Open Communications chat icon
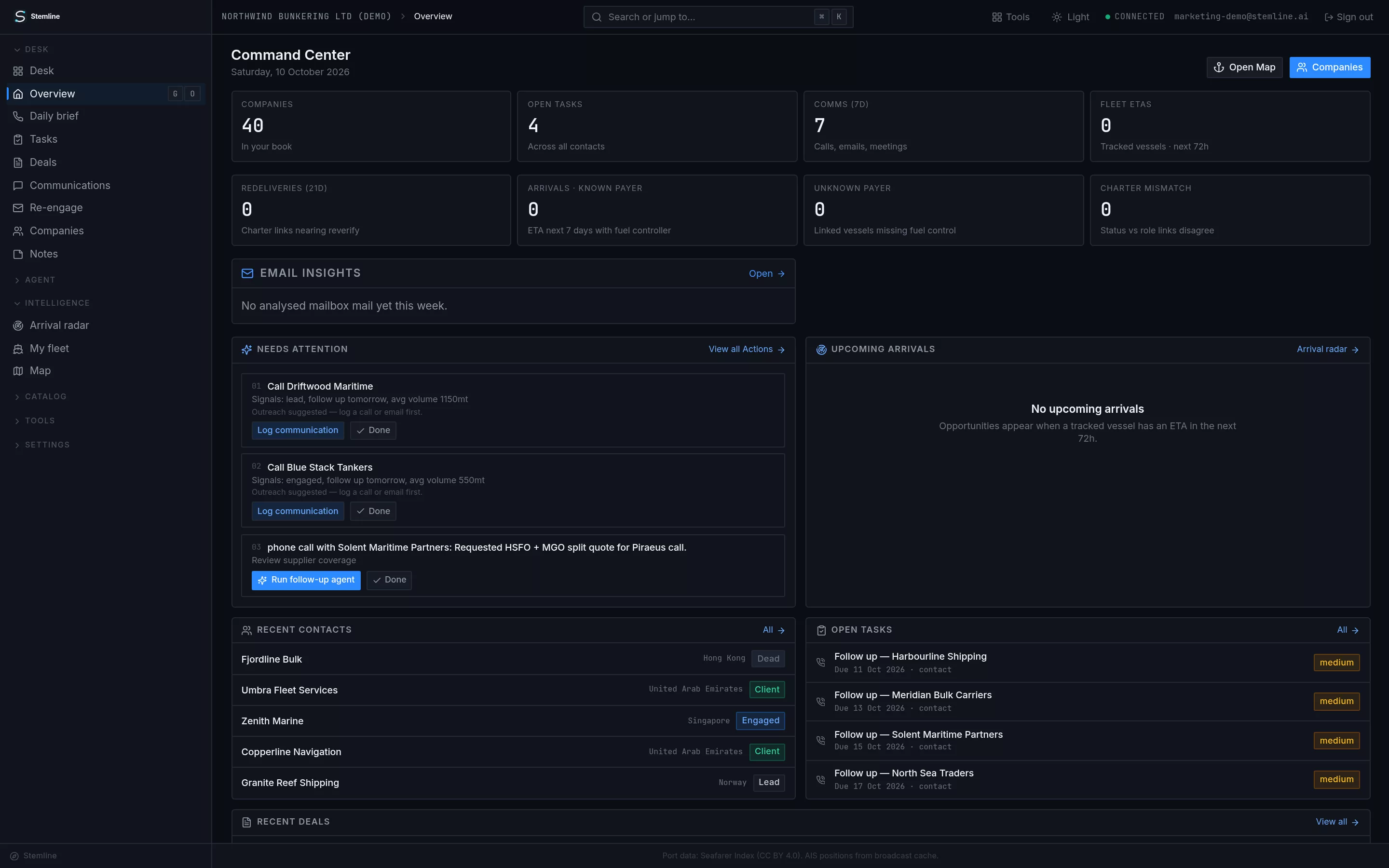 (18, 186)
